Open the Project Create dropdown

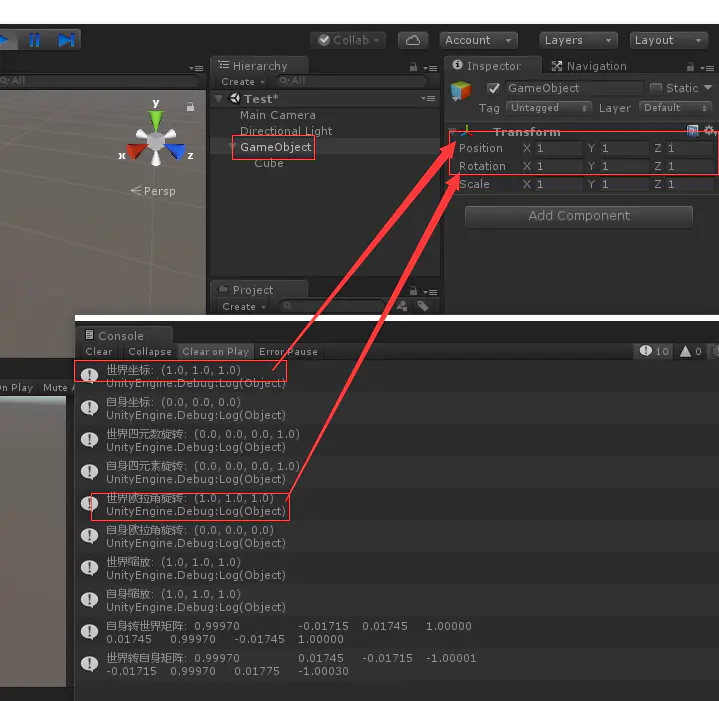(243, 306)
